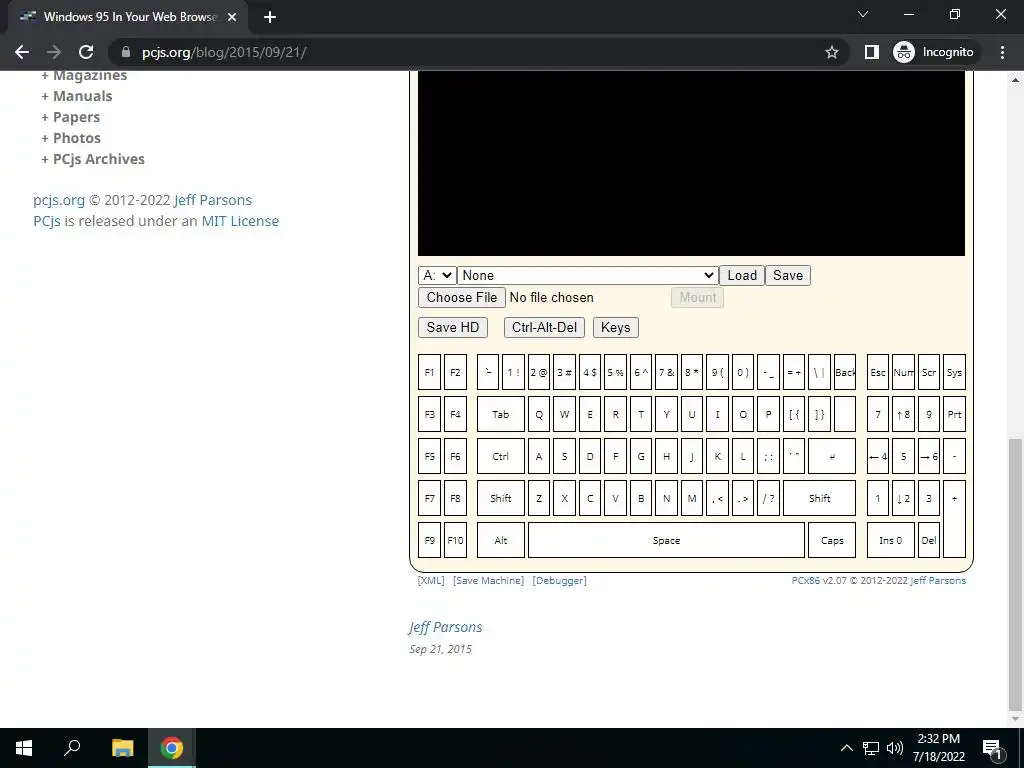Open File Explorer from the taskbar
The height and width of the screenshot is (768, 1024).
click(x=122, y=748)
